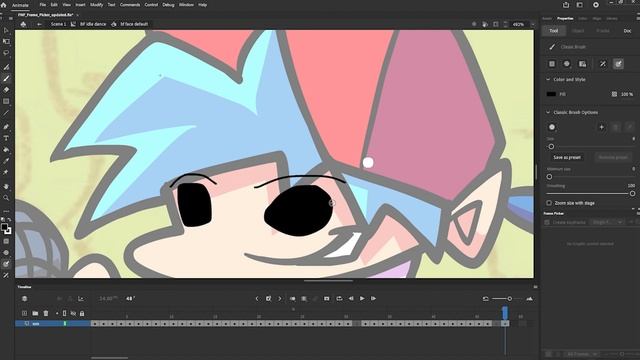640x360 pixels.
Task: Open the Brush Mode dropdown in Properties
Action: click(567, 64)
